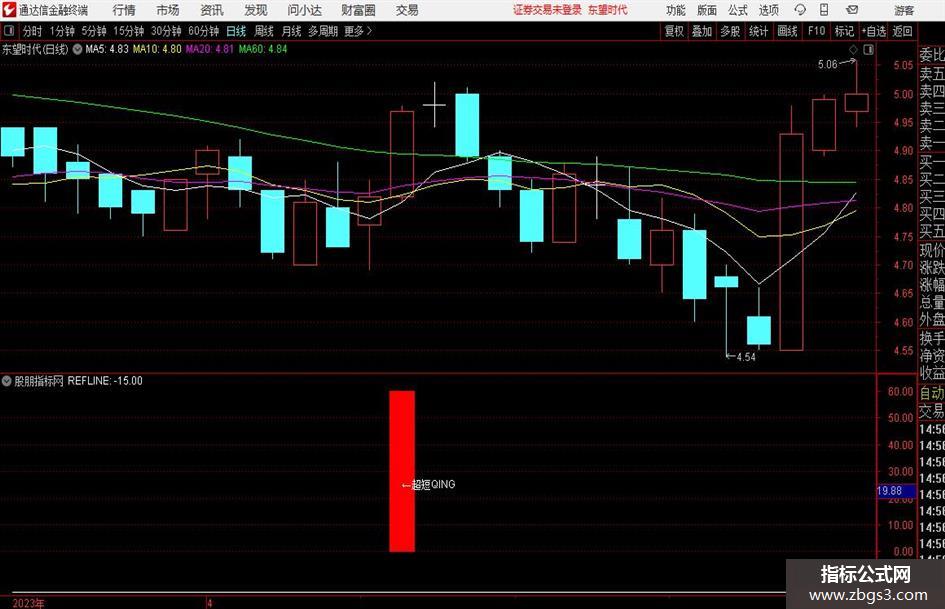
Task: Click the 5.06 high price label
Action: tap(827, 64)
